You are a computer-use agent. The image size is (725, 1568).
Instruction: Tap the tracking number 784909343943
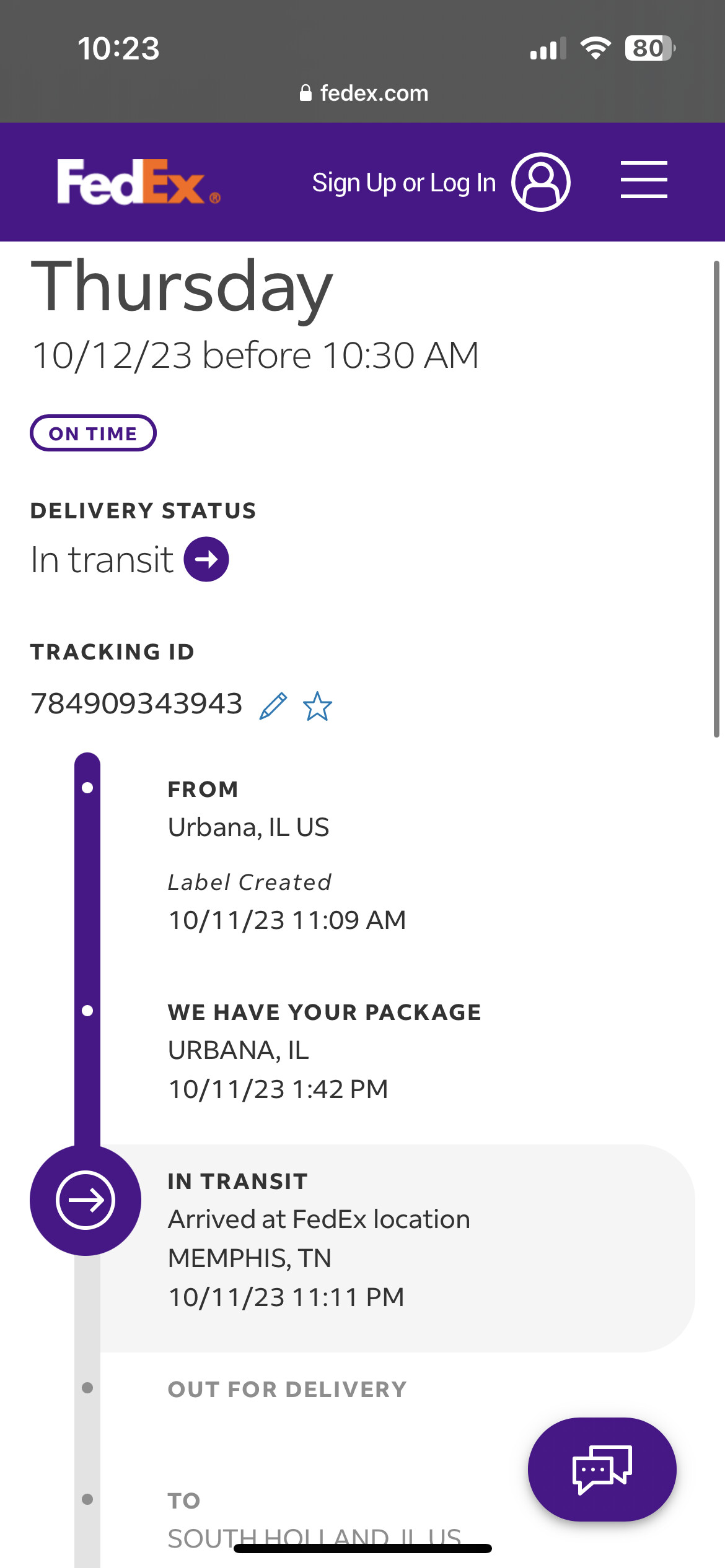(136, 703)
